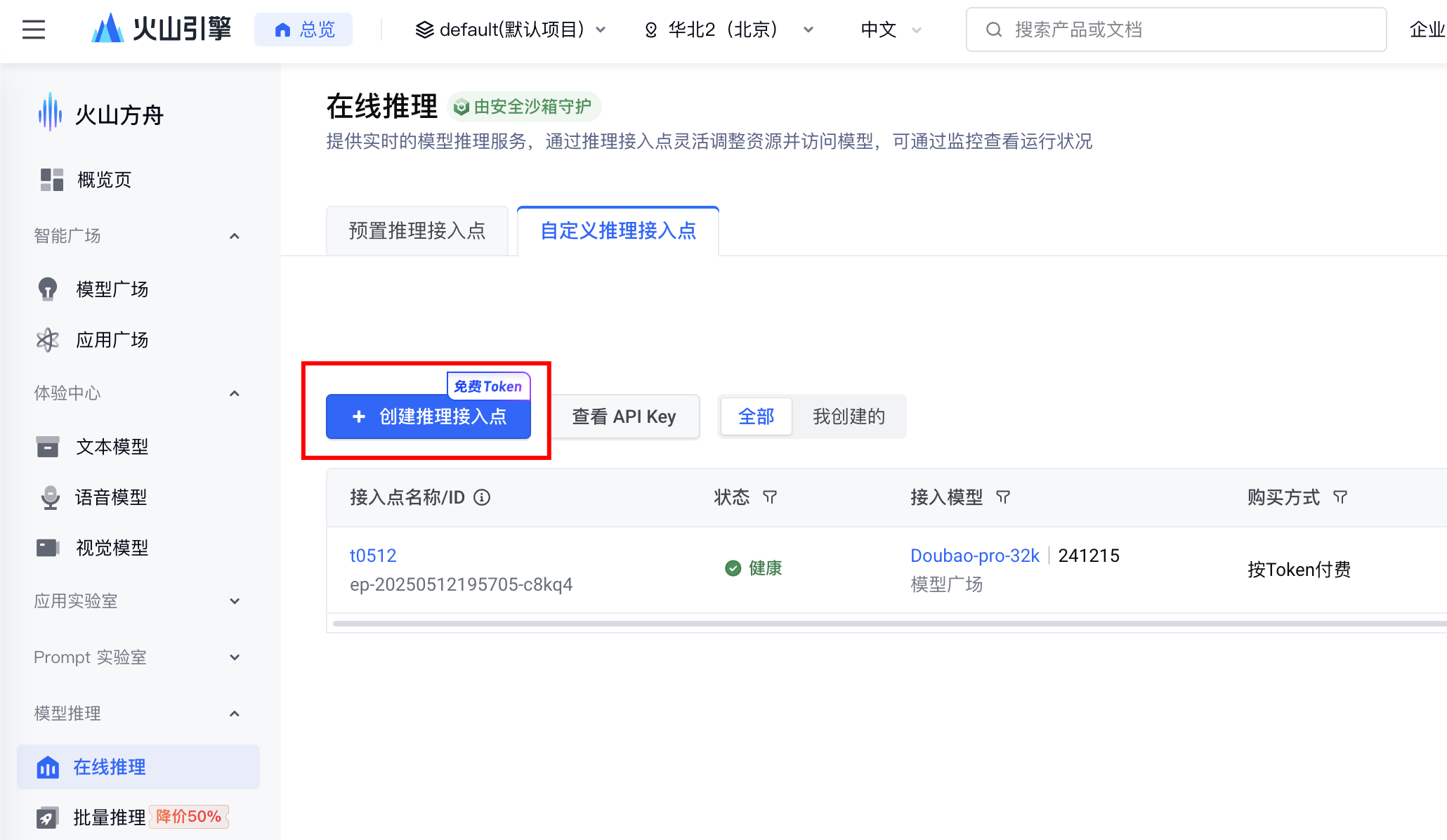
Task: Switch the filter to 我创建的
Action: (x=849, y=416)
